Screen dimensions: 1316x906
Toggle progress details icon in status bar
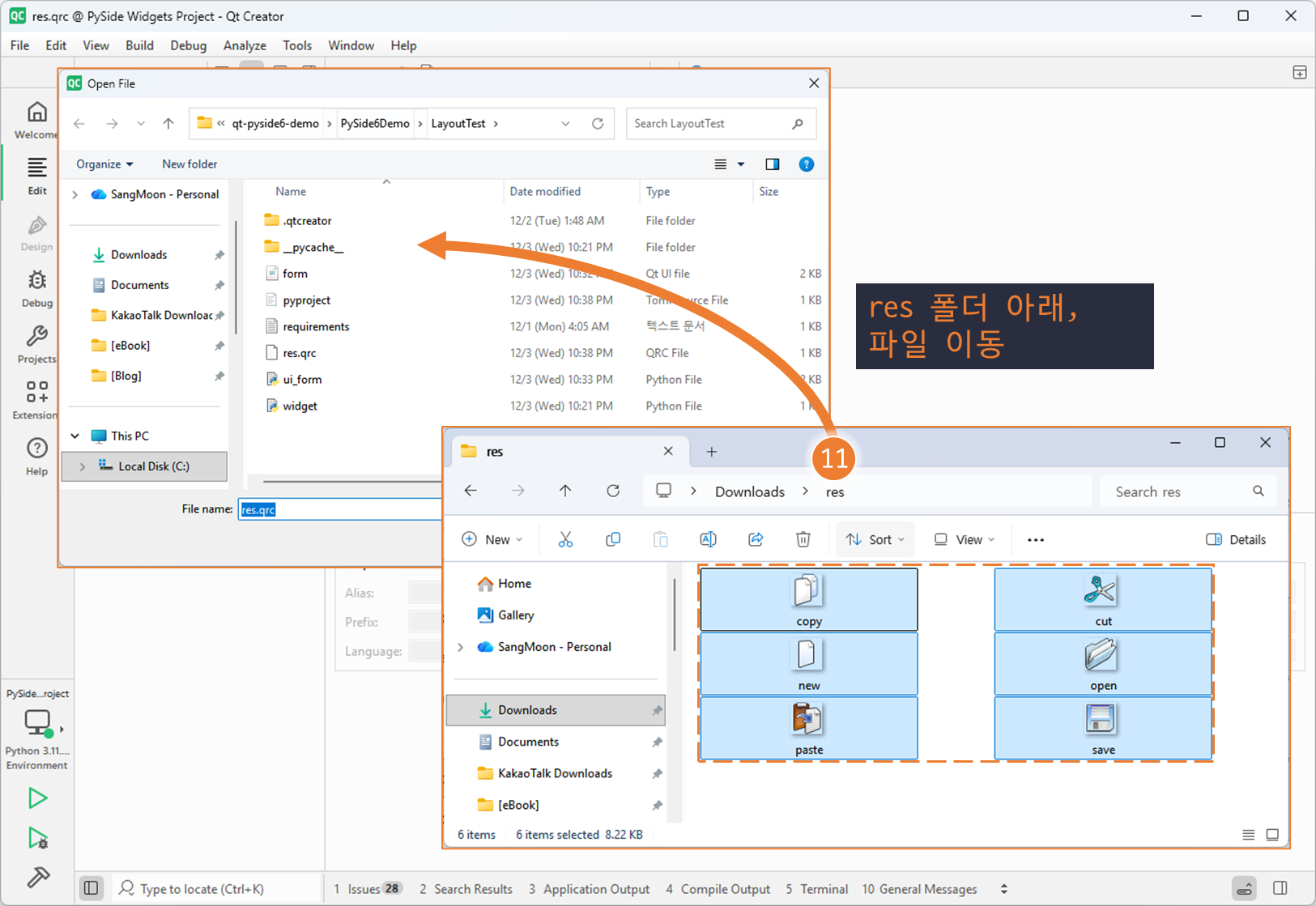click(x=1245, y=888)
